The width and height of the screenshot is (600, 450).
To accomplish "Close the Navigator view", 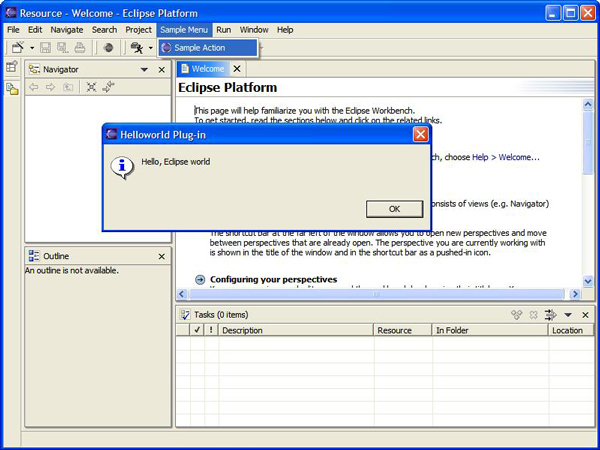I will pos(162,70).
